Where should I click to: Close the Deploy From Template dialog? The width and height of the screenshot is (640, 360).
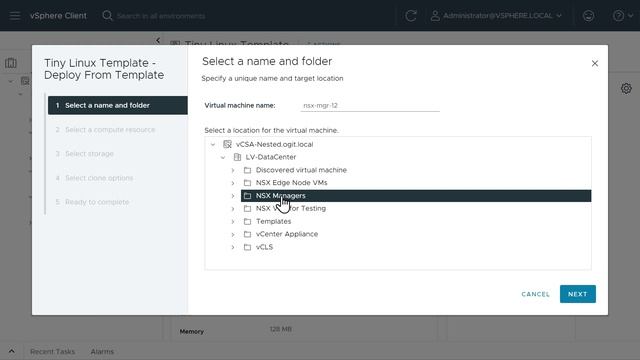tap(595, 63)
